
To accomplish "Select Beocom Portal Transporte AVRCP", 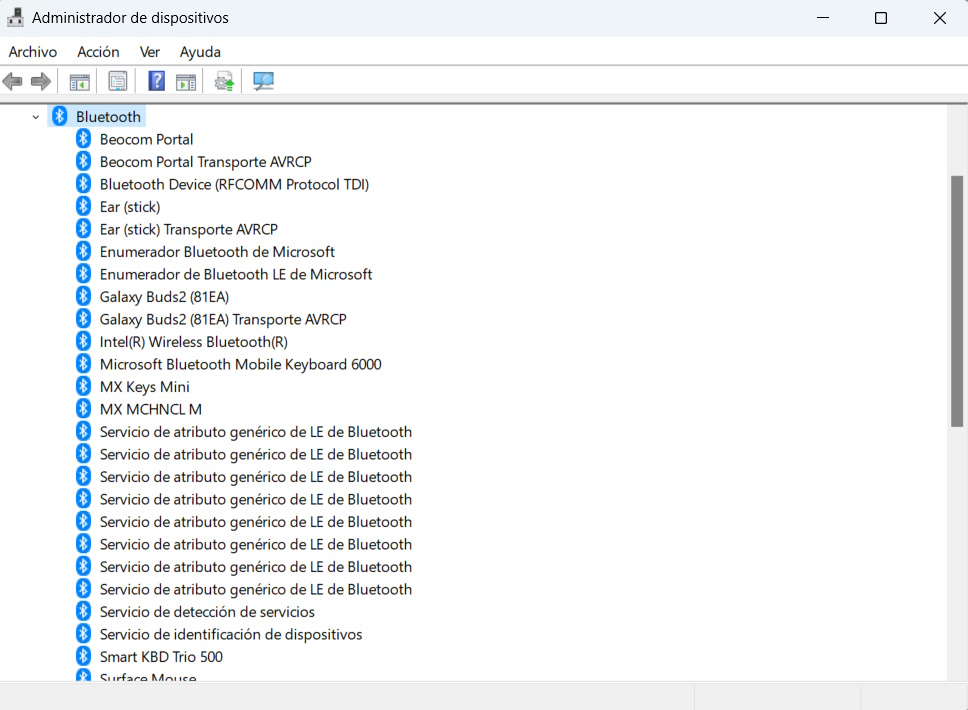I will (x=206, y=162).
